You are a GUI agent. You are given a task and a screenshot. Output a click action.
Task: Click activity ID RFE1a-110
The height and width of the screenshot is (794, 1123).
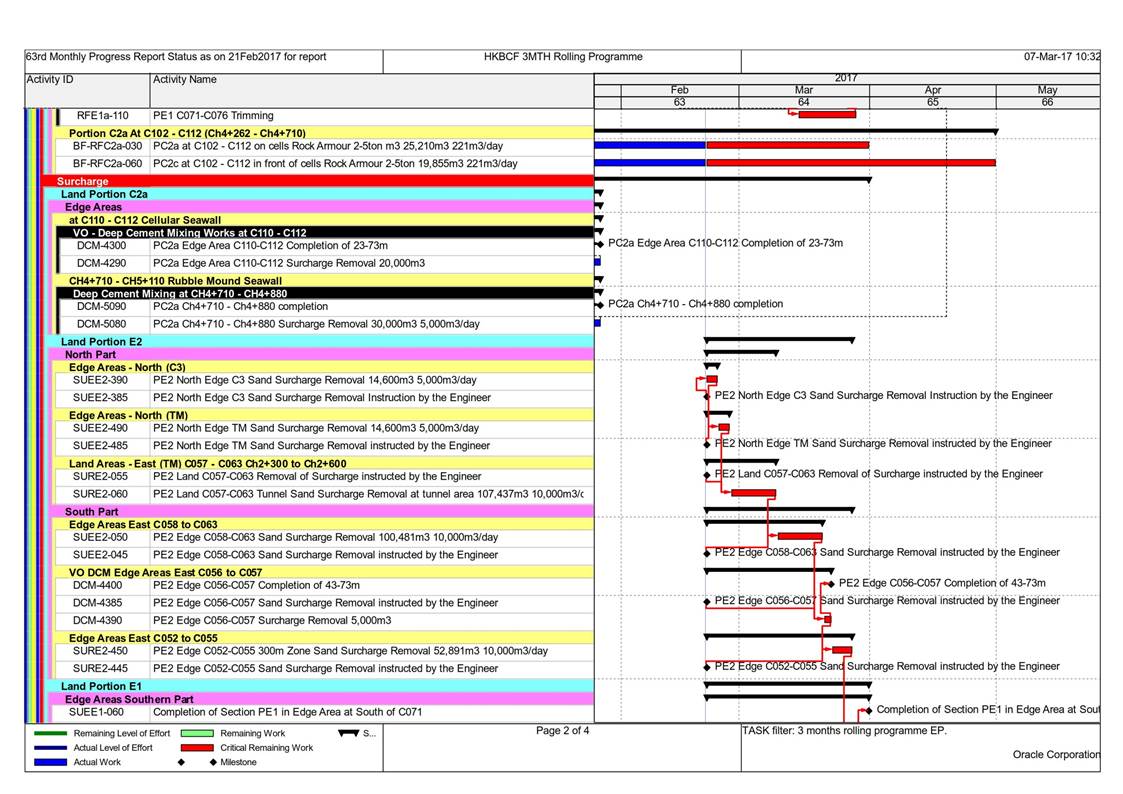[x=103, y=115]
